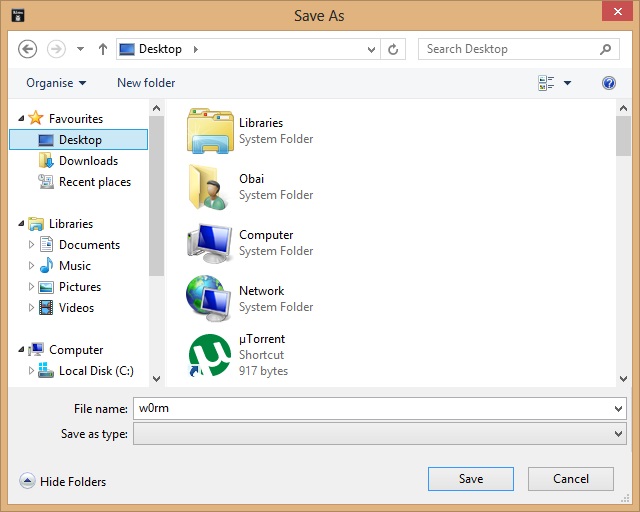The height and width of the screenshot is (512, 640).
Task: Expand the Videos library node
Action: [31, 307]
